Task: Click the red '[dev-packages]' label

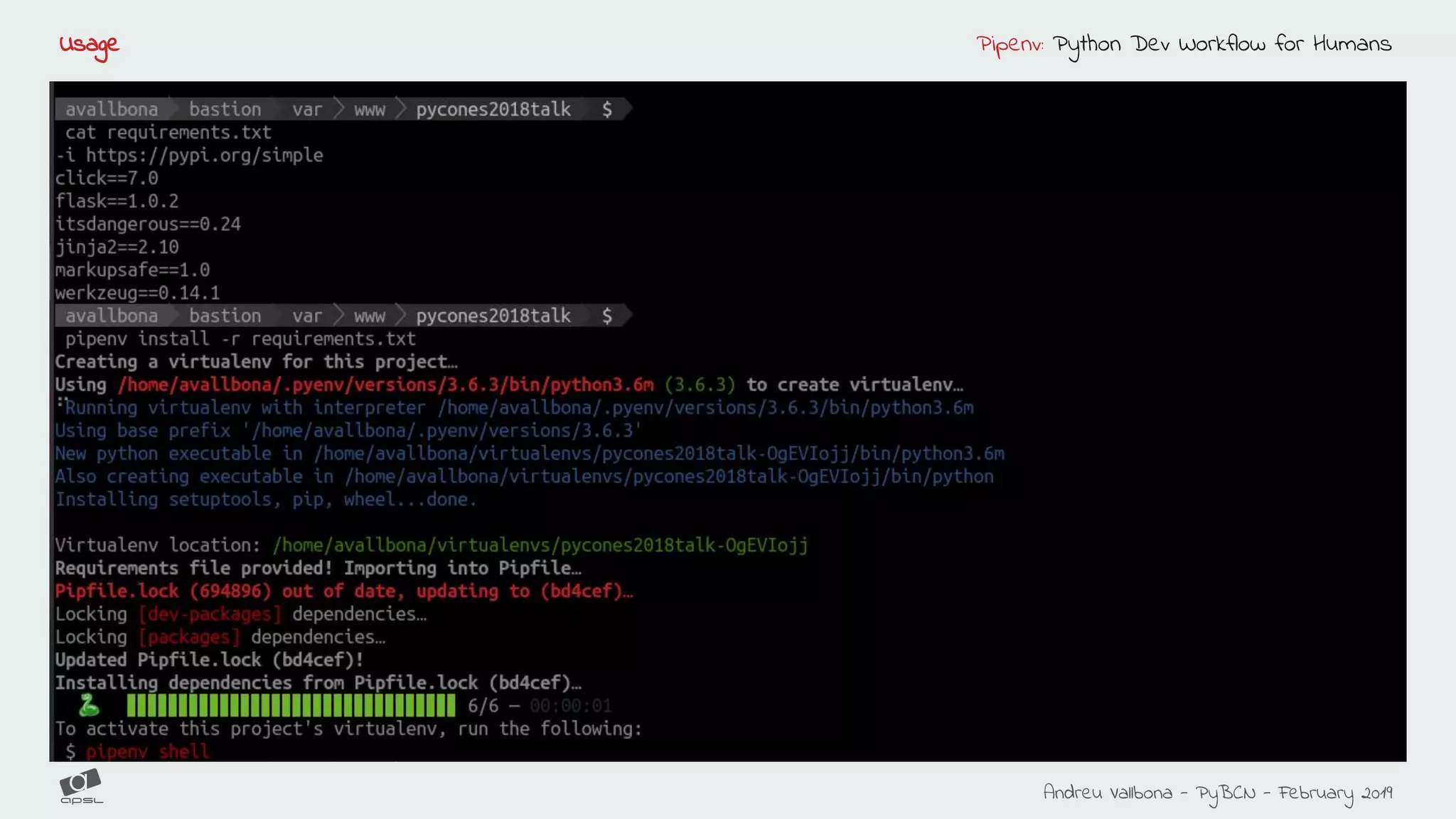Action: point(210,614)
